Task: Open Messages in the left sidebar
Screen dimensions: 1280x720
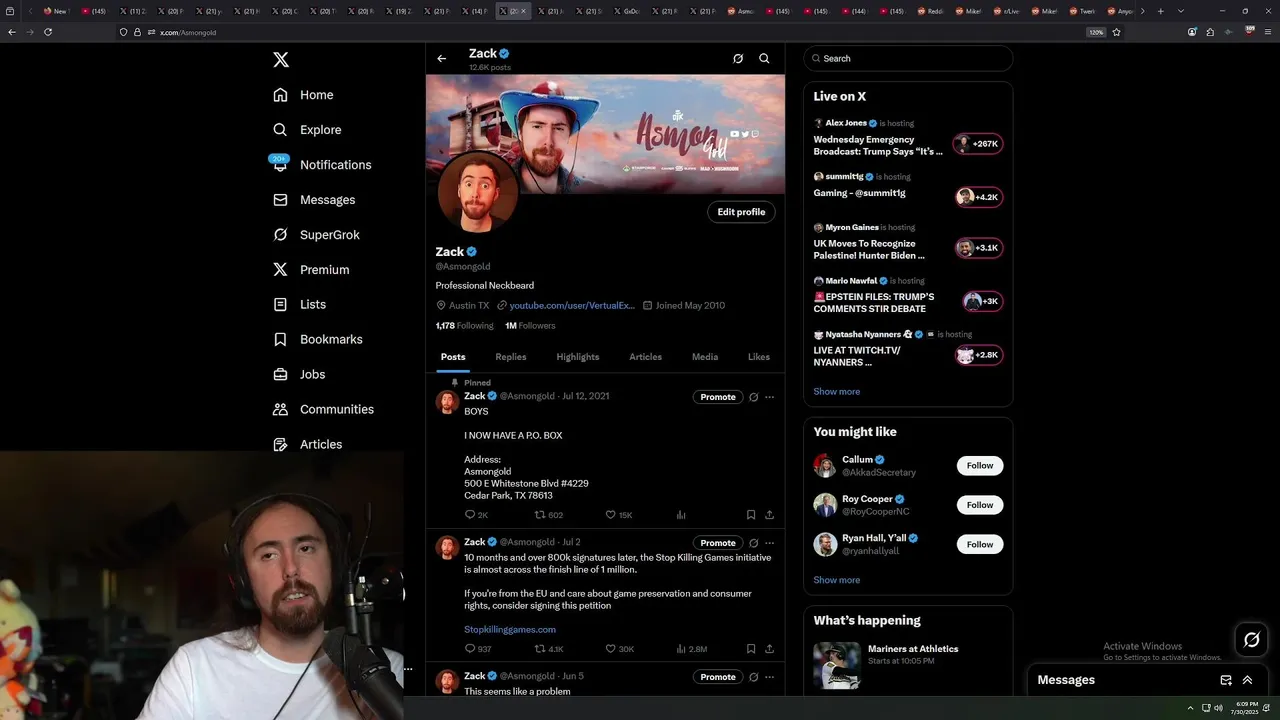Action: click(314, 200)
